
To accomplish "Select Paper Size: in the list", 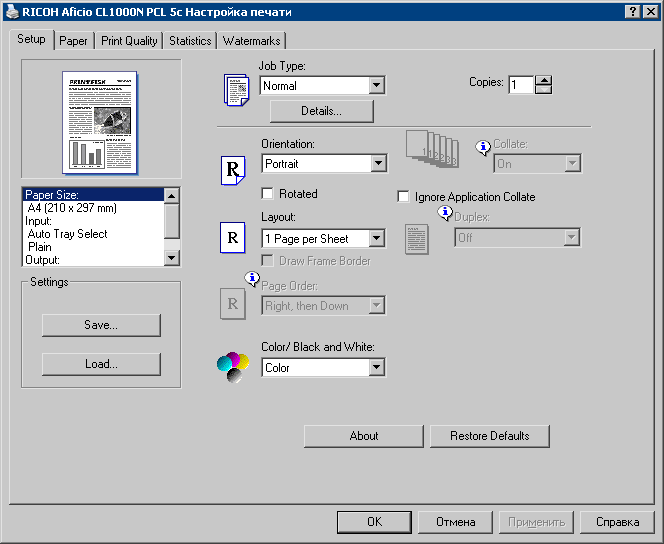I will (93, 195).
